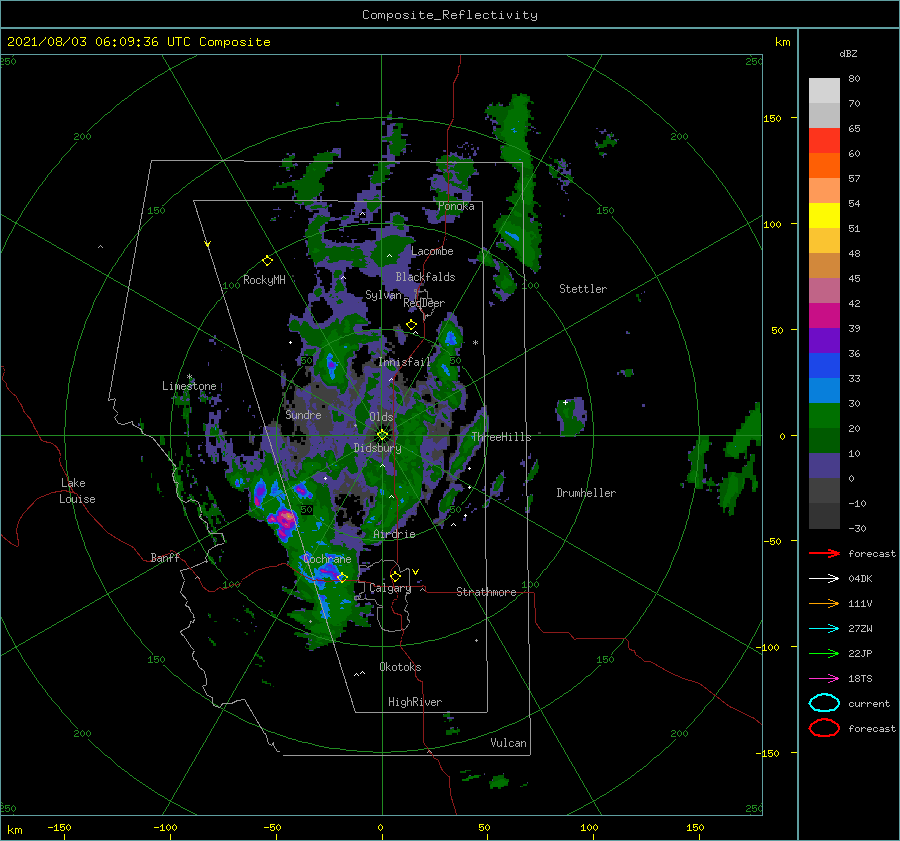Click the Banff label

coord(165,557)
